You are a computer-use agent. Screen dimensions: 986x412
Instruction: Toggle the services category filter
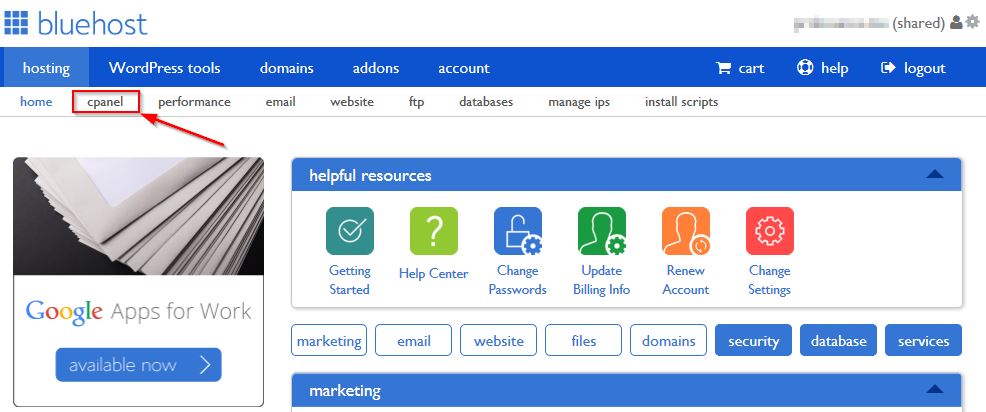923,340
